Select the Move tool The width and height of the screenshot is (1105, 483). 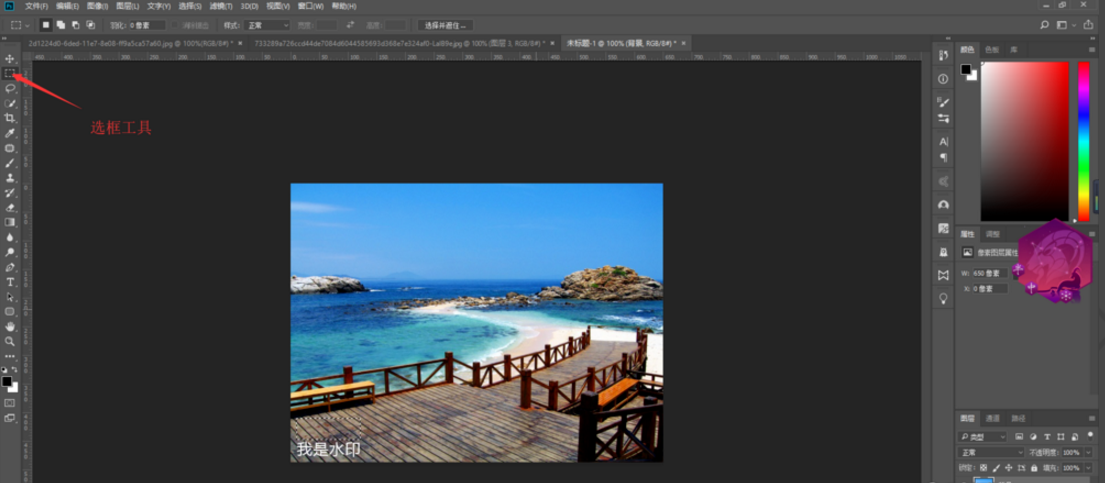10,59
